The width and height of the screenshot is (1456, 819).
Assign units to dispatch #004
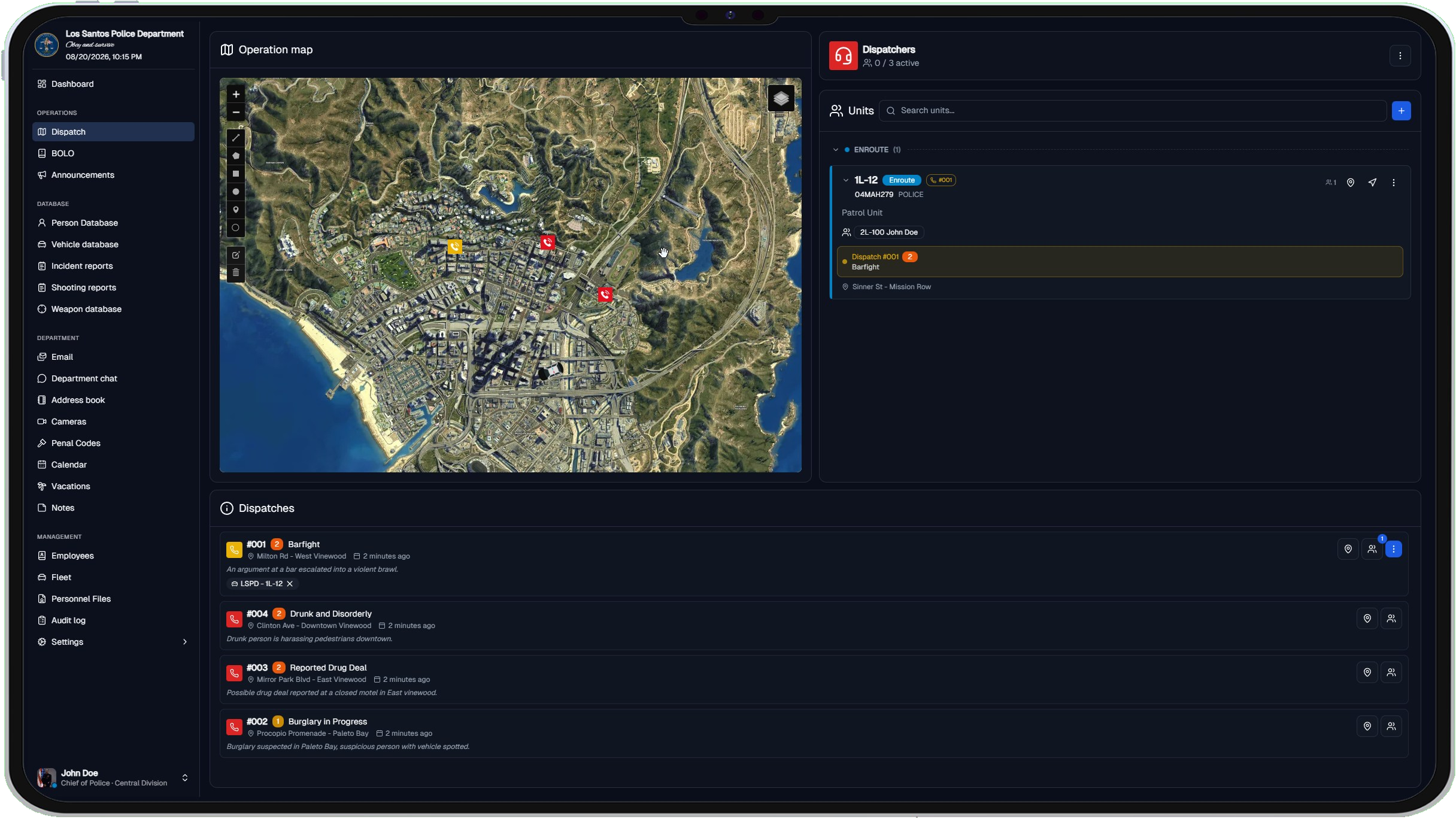click(x=1391, y=618)
